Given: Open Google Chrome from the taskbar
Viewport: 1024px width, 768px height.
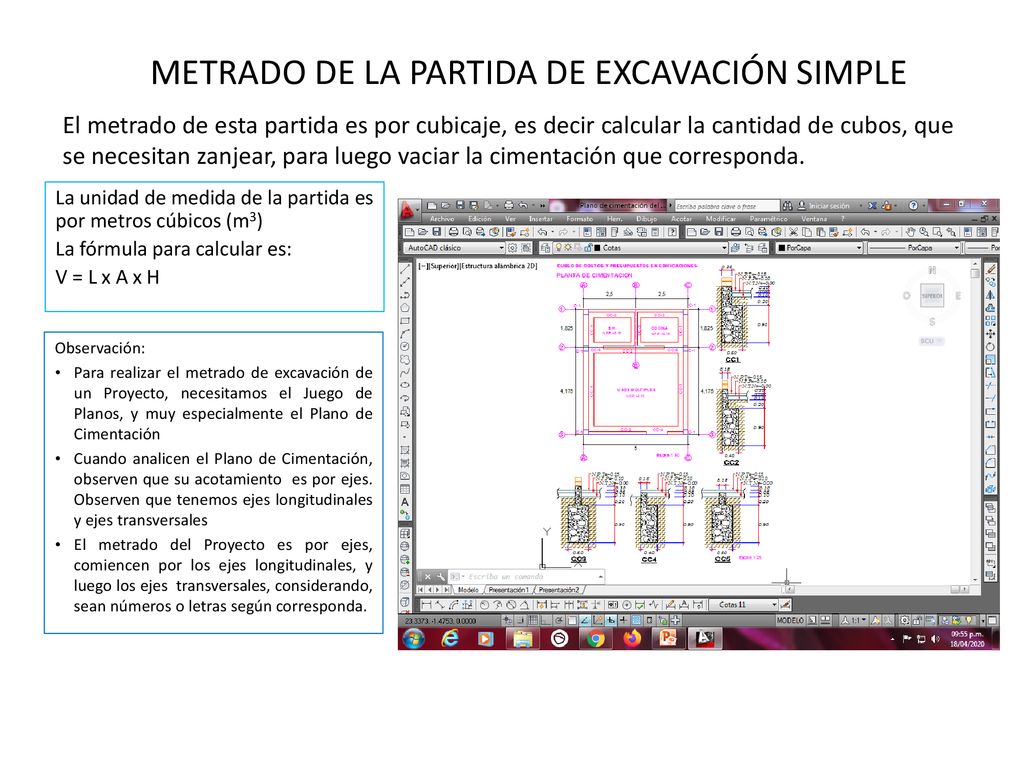Looking at the screenshot, I should (594, 638).
